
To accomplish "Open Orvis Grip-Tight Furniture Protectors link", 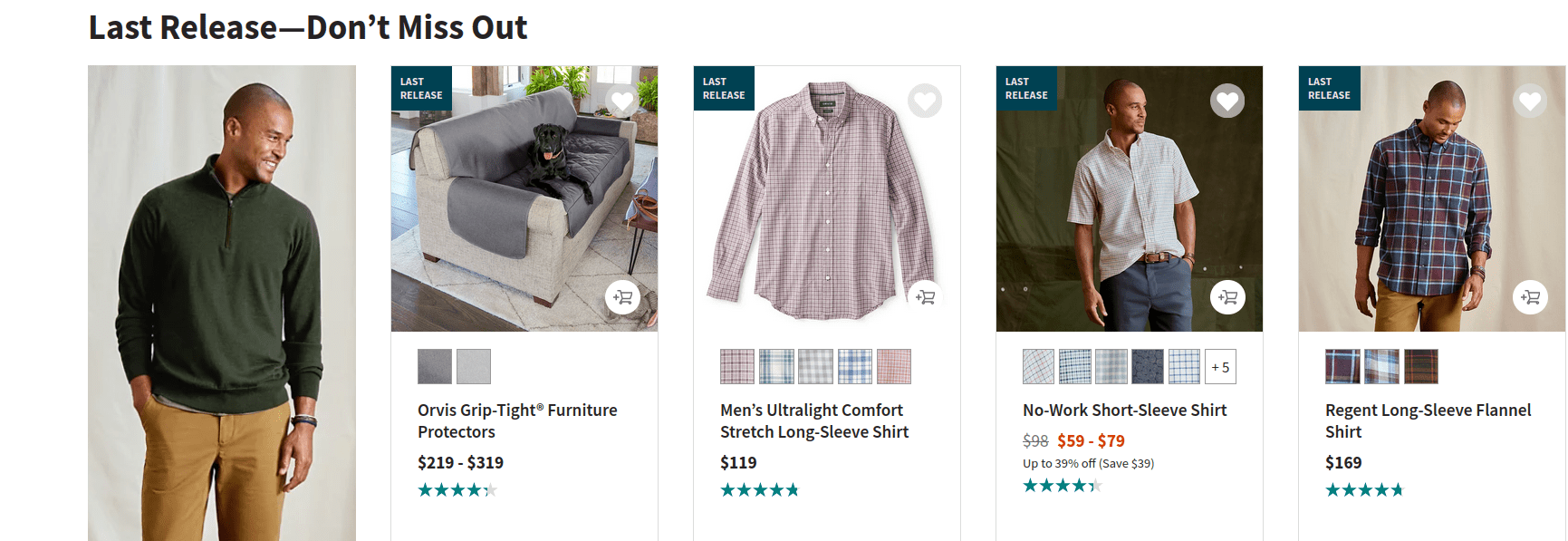I will pos(516,421).
